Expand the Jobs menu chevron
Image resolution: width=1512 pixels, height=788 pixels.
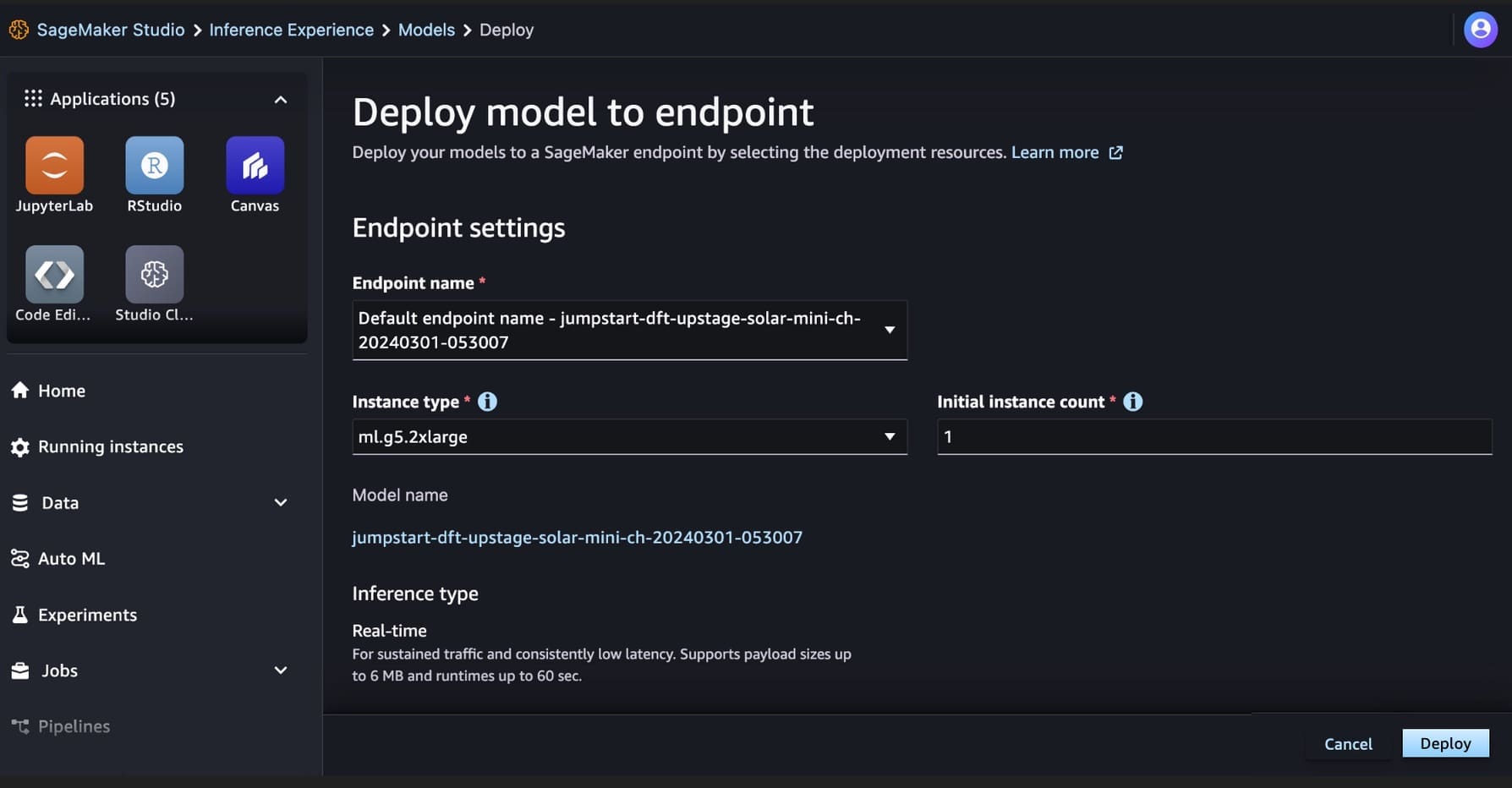pyautogui.click(x=281, y=670)
